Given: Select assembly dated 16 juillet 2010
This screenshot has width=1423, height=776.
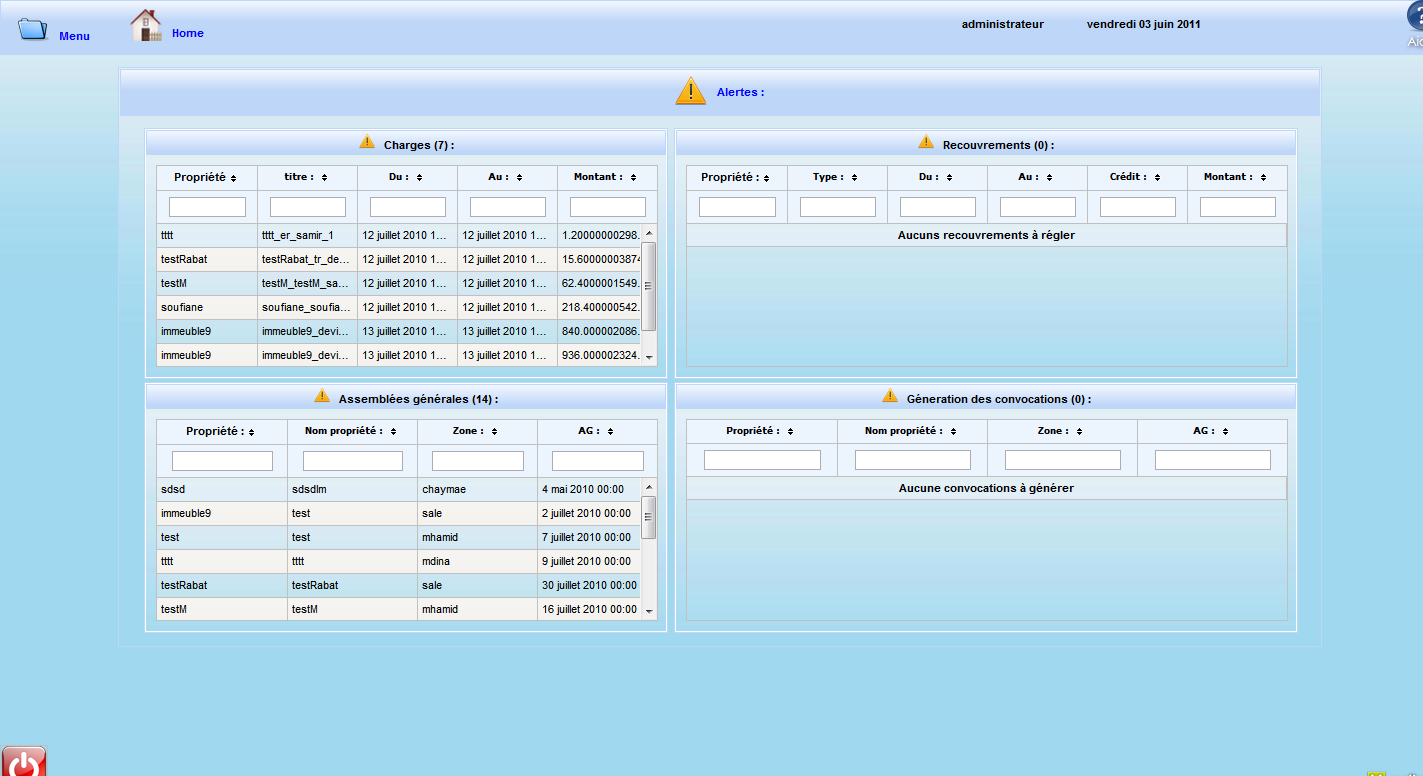Looking at the screenshot, I should 399,609.
